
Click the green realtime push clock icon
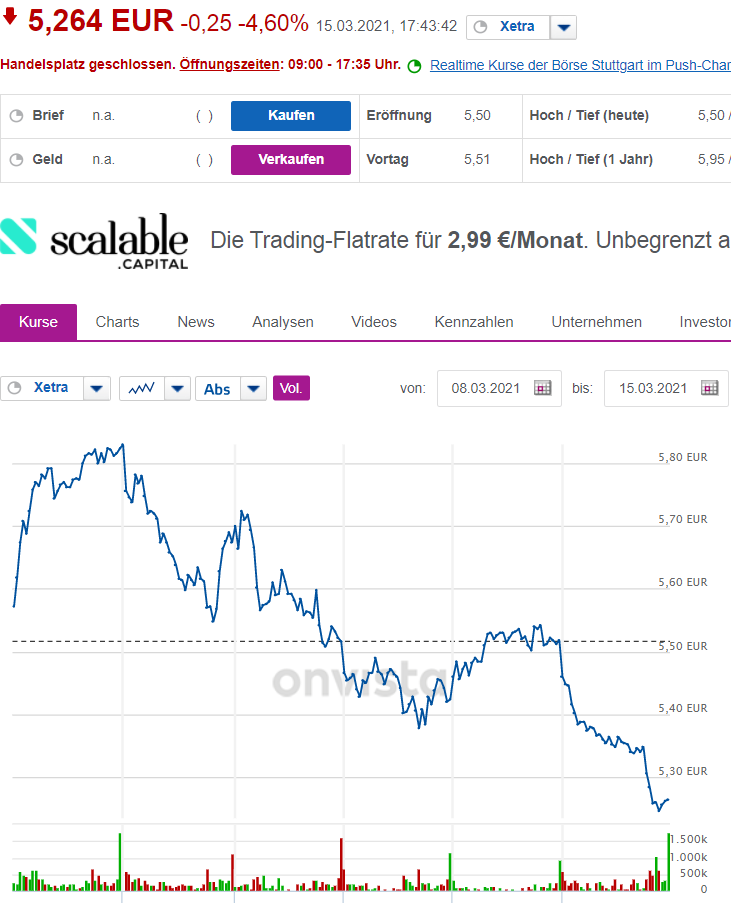point(416,66)
